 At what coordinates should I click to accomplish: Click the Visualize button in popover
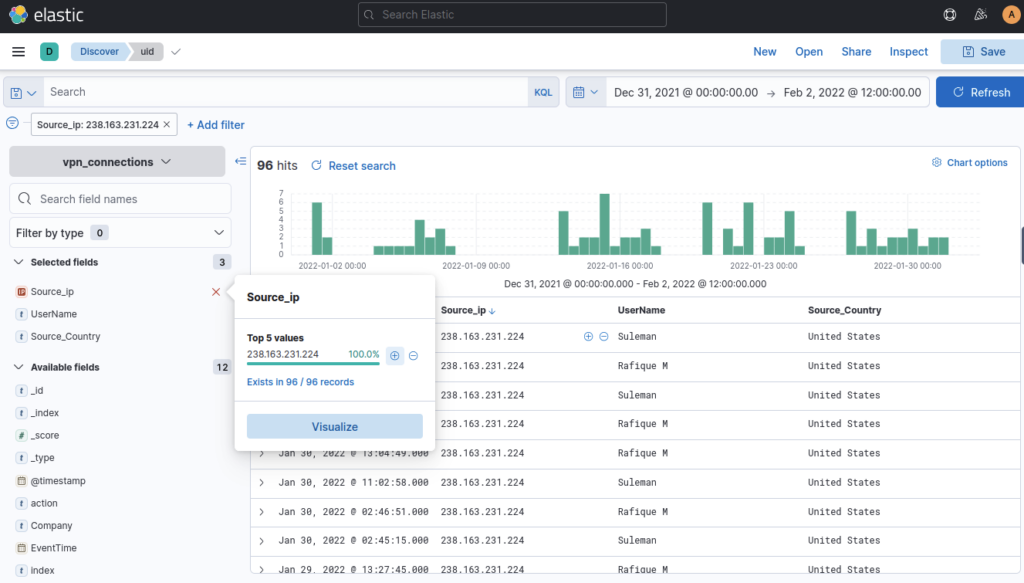(x=334, y=426)
